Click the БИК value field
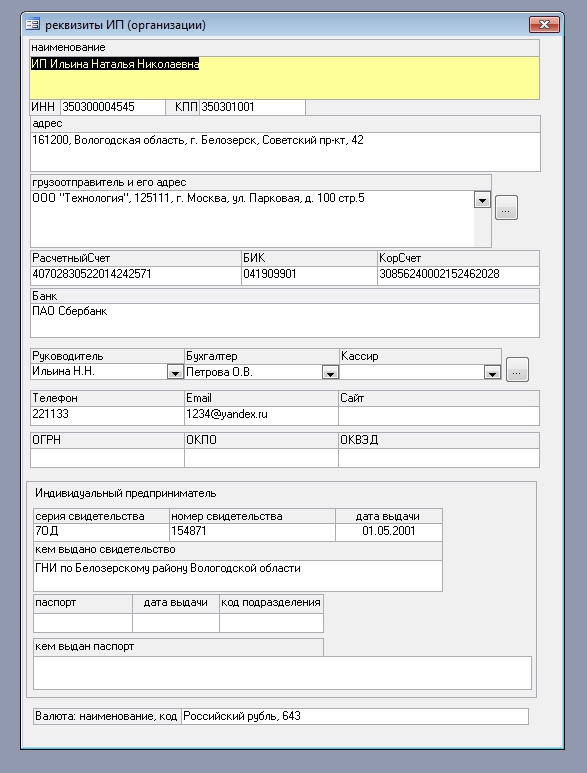This screenshot has height=773, width=587. (310, 276)
